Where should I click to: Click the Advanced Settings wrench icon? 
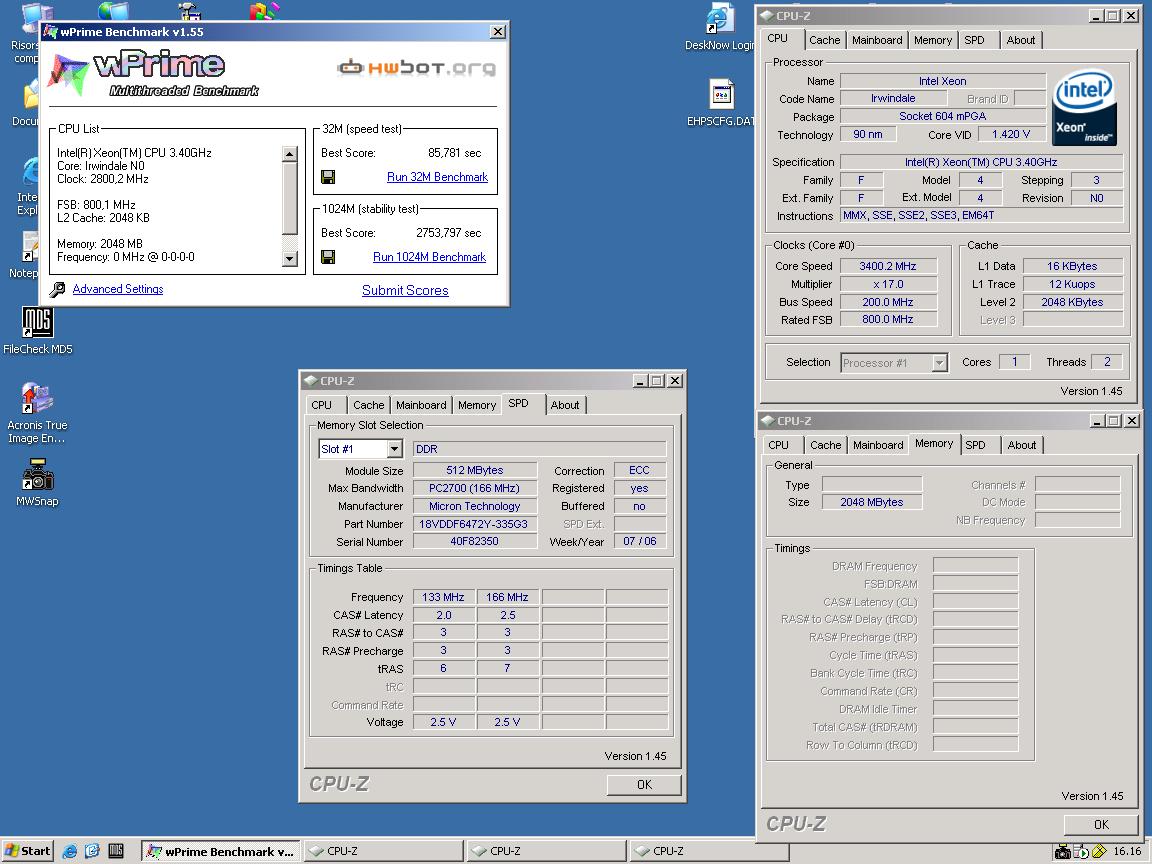tap(57, 289)
